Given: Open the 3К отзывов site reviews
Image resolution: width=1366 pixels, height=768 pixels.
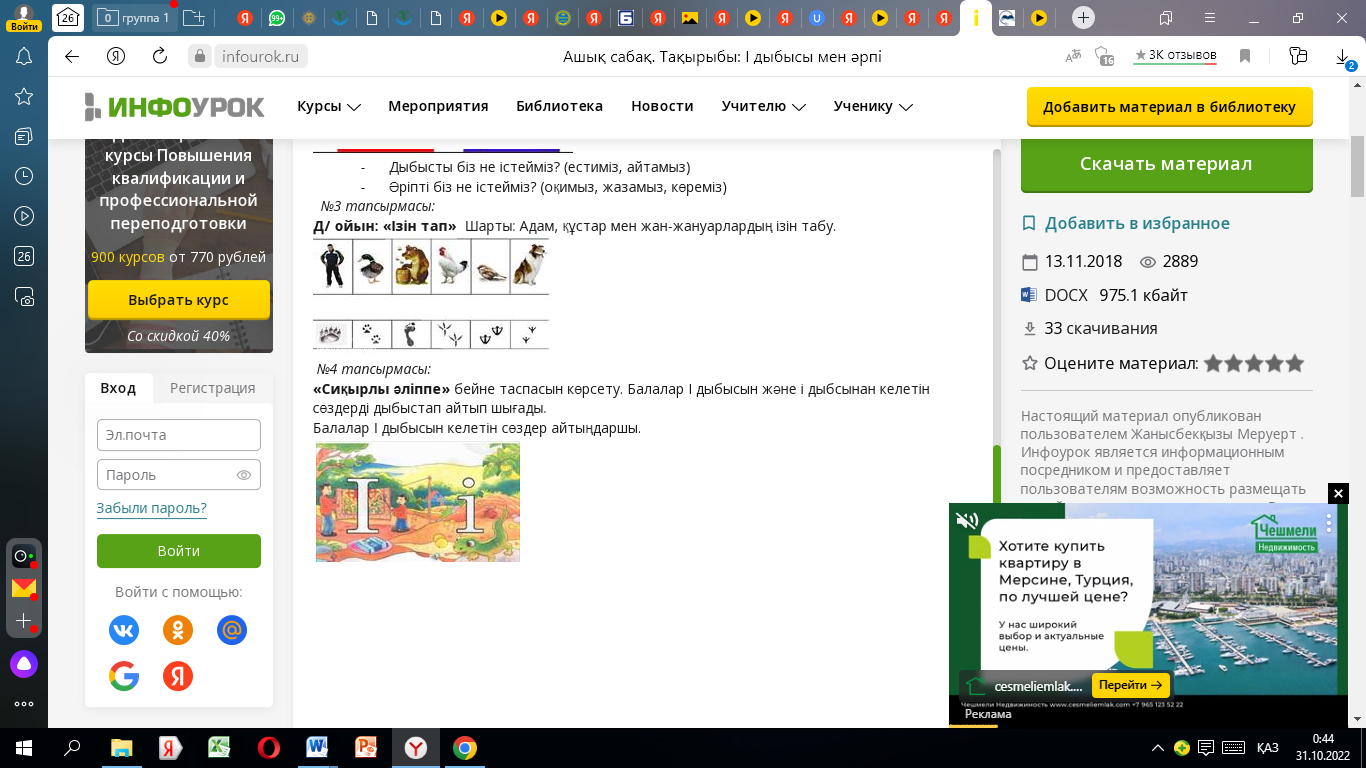Looking at the screenshot, I should 1175,55.
